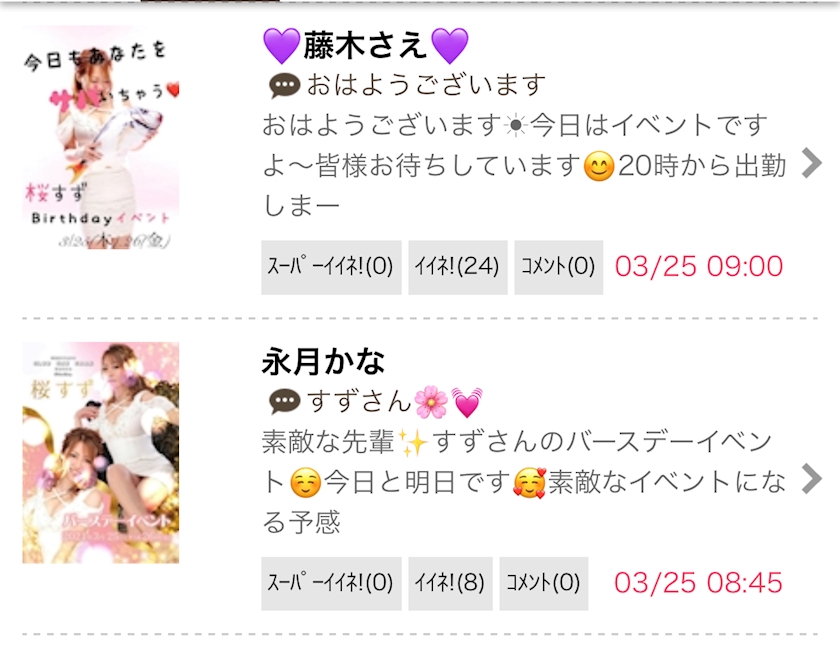This screenshot has height=645, width=840.
Task: Click the sparkles emoji after 素敵な先輩
Action: click(414, 443)
